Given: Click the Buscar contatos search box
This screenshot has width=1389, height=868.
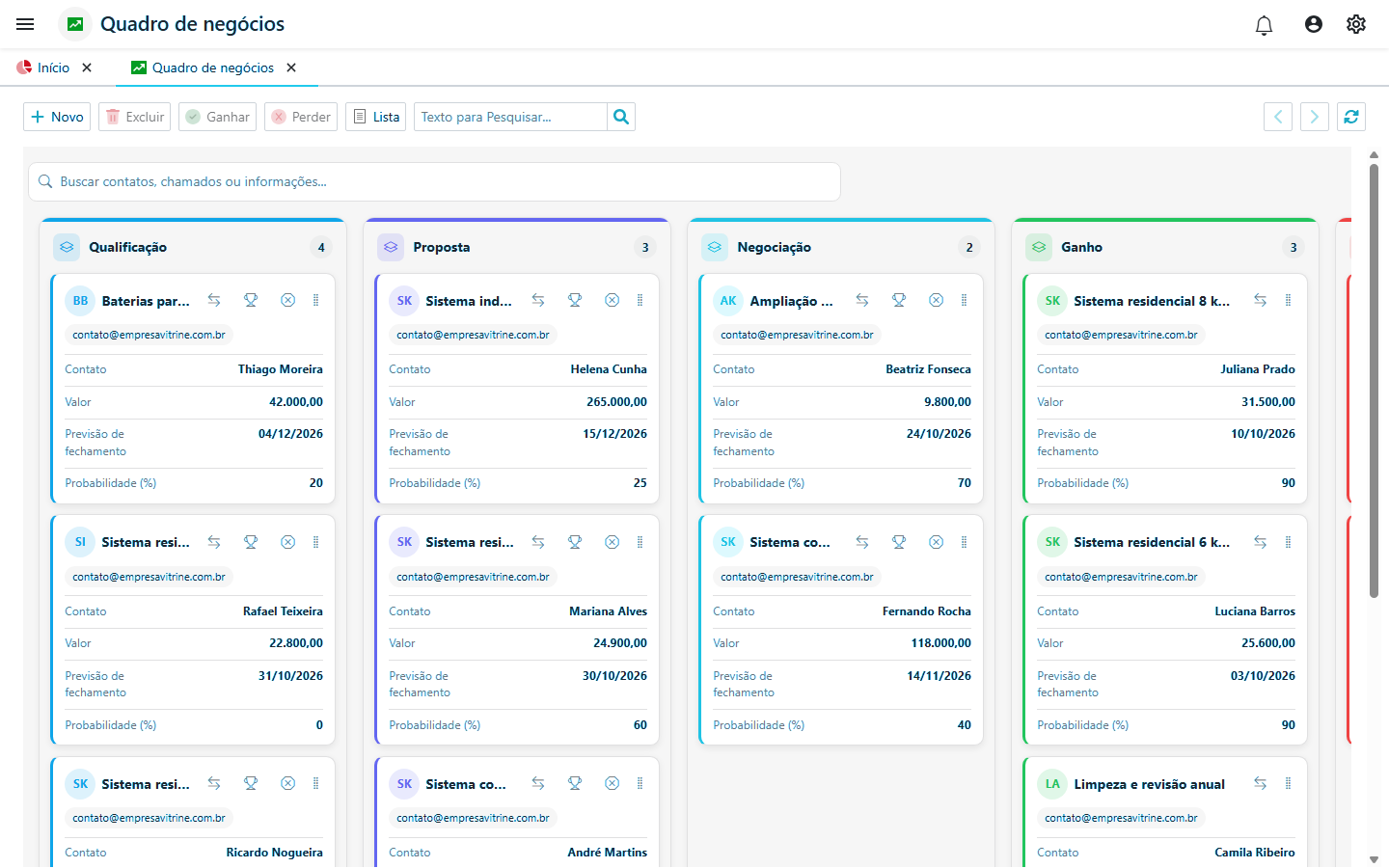Looking at the screenshot, I should 434,181.
